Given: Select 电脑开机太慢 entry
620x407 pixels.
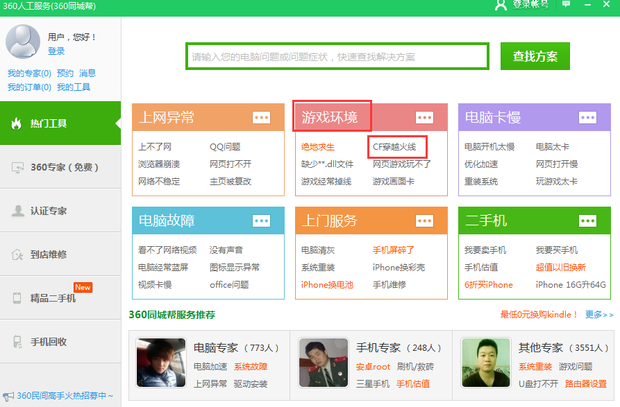Looking at the screenshot, I should click(490, 147).
